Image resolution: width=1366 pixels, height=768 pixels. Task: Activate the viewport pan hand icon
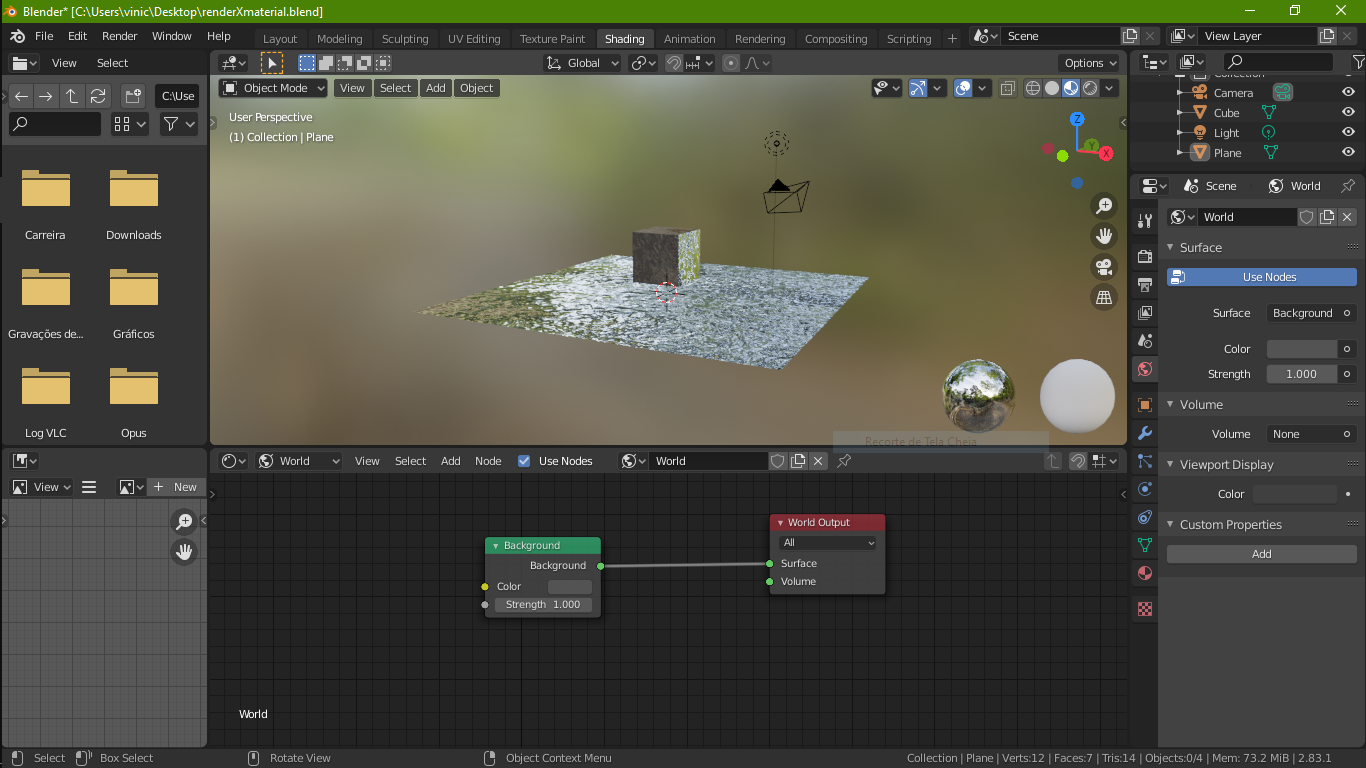pos(1104,236)
